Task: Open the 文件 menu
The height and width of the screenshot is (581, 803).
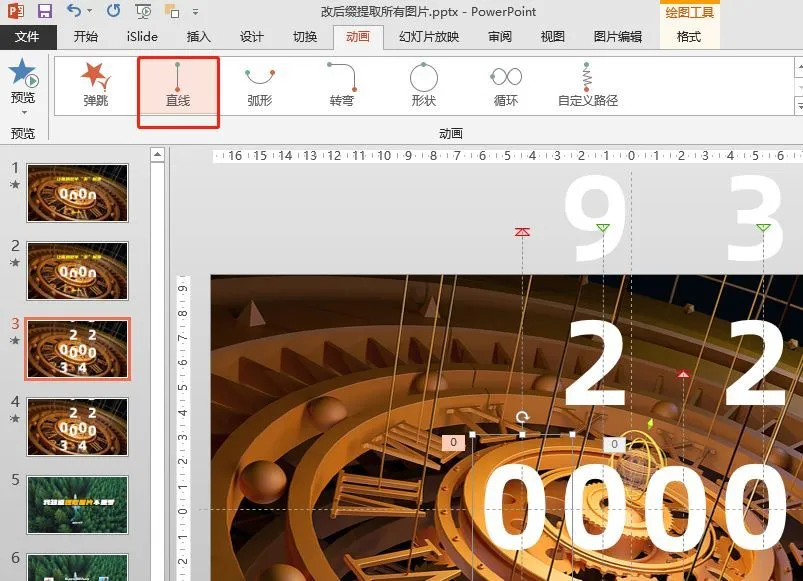Action: [28, 36]
